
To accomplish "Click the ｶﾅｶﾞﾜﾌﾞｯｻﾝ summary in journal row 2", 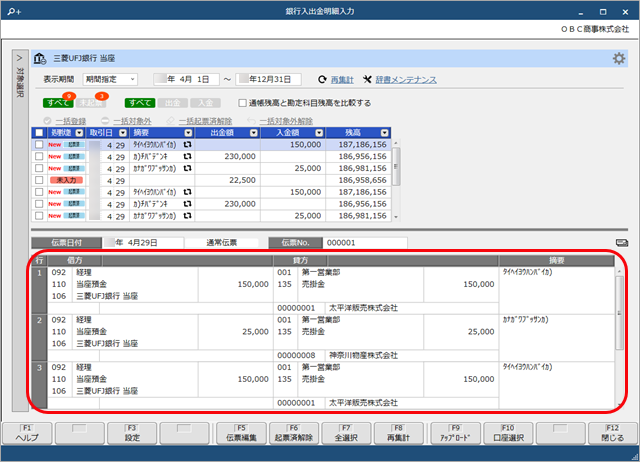I will (x=525, y=320).
